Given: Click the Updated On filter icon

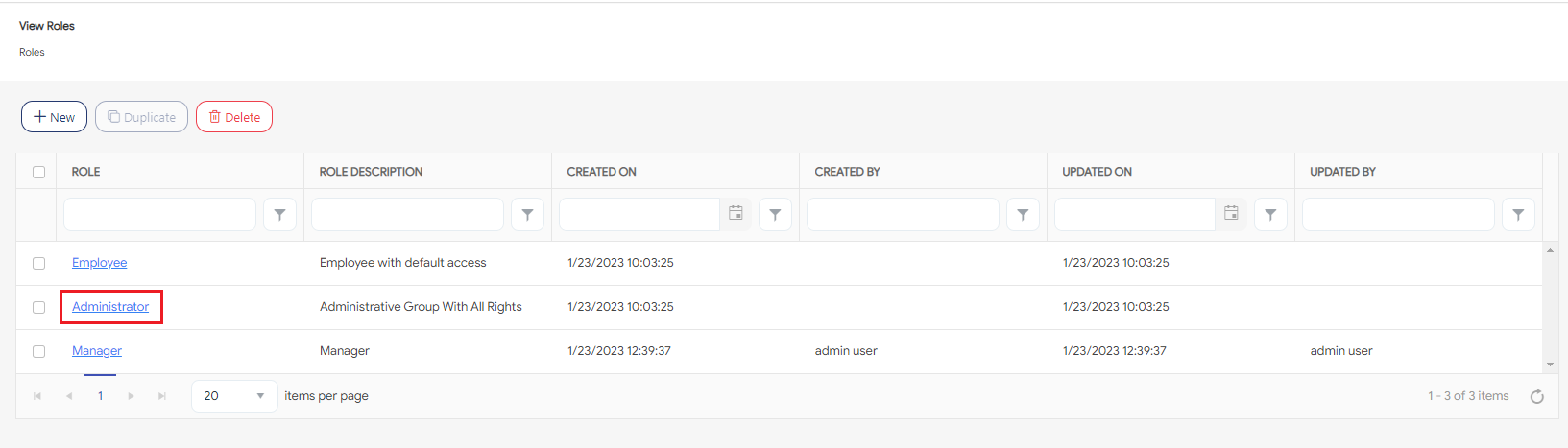Looking at the screenshot, I should 1270,215.
